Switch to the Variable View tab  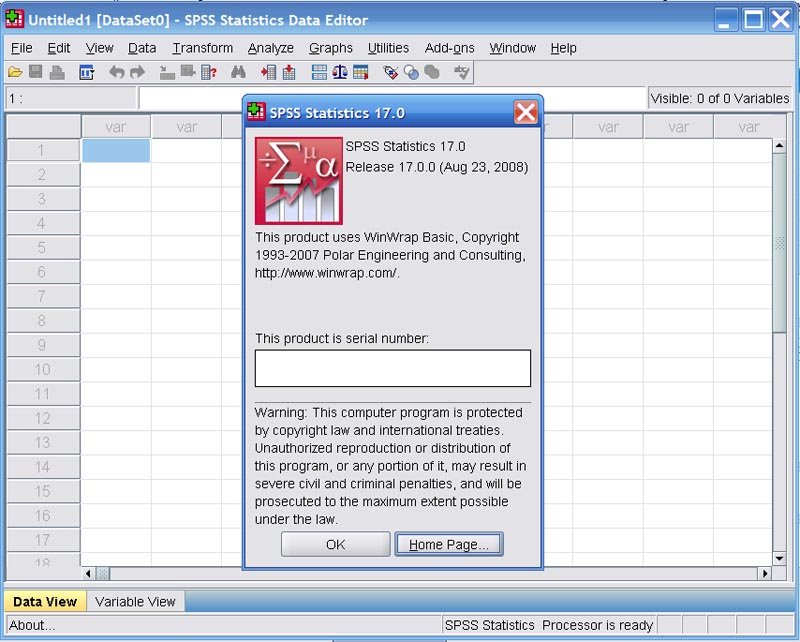pos(135,602)
